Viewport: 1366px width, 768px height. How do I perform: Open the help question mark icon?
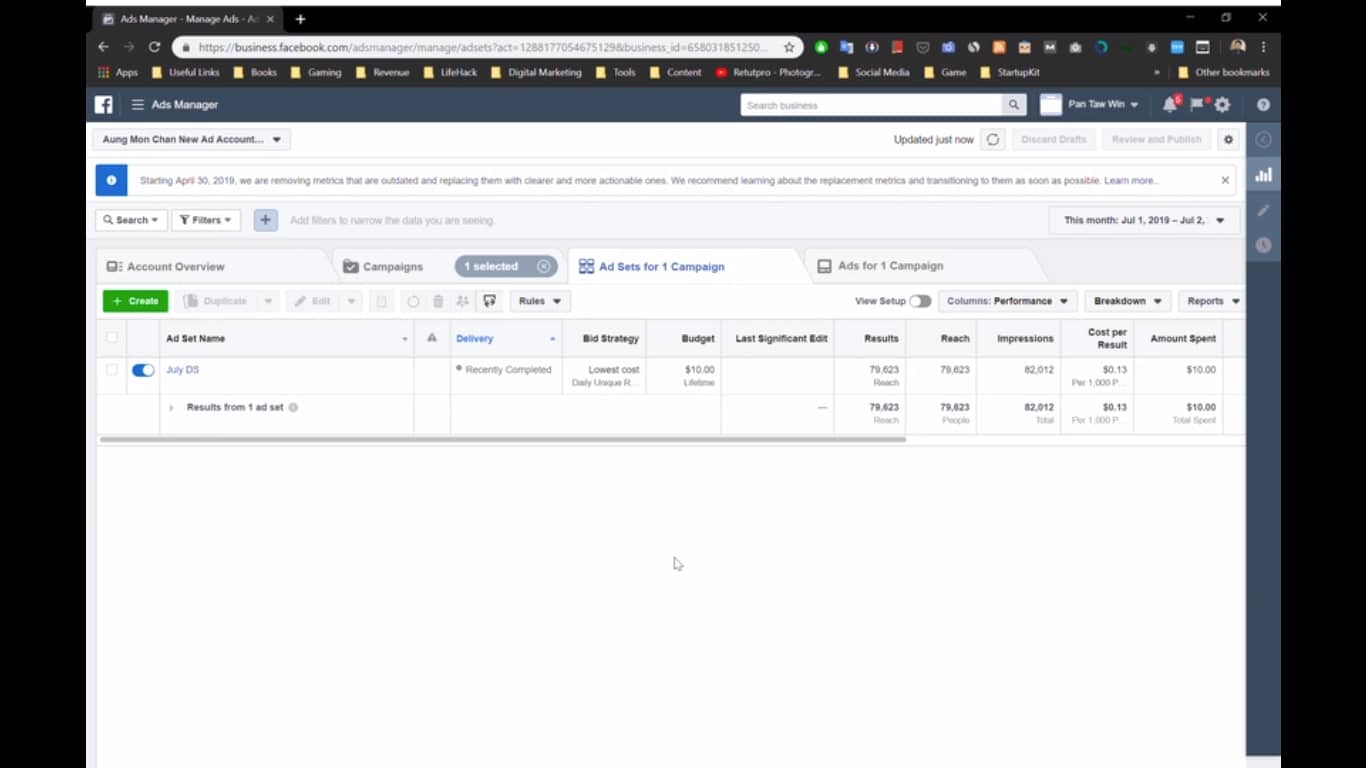(x=1263, y=104)
